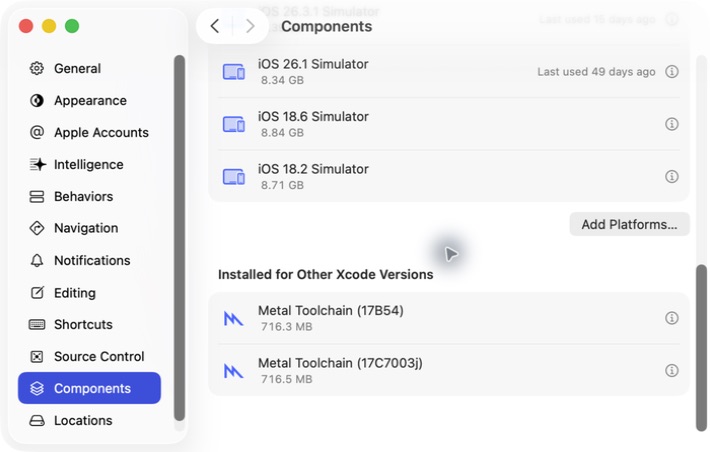Go back with the left chevron
This screenshot has height=452, width=710.
coord(215,26)
